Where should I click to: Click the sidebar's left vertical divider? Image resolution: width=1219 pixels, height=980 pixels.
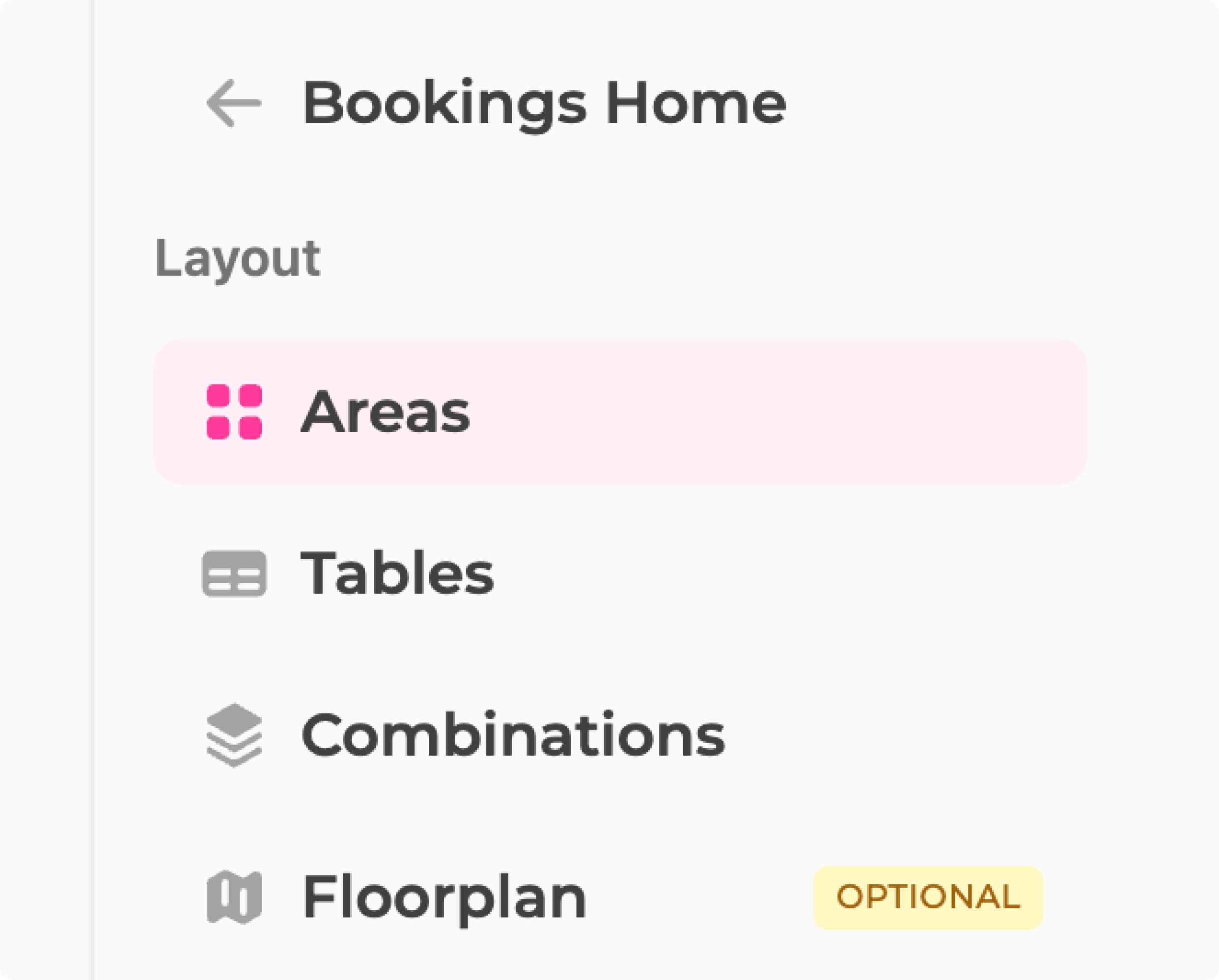(93, 490)
